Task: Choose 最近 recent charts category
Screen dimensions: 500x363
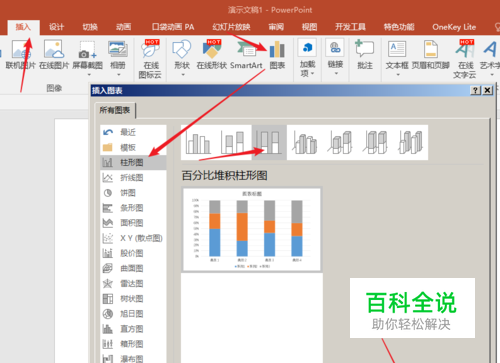Action: pos(133,132)
